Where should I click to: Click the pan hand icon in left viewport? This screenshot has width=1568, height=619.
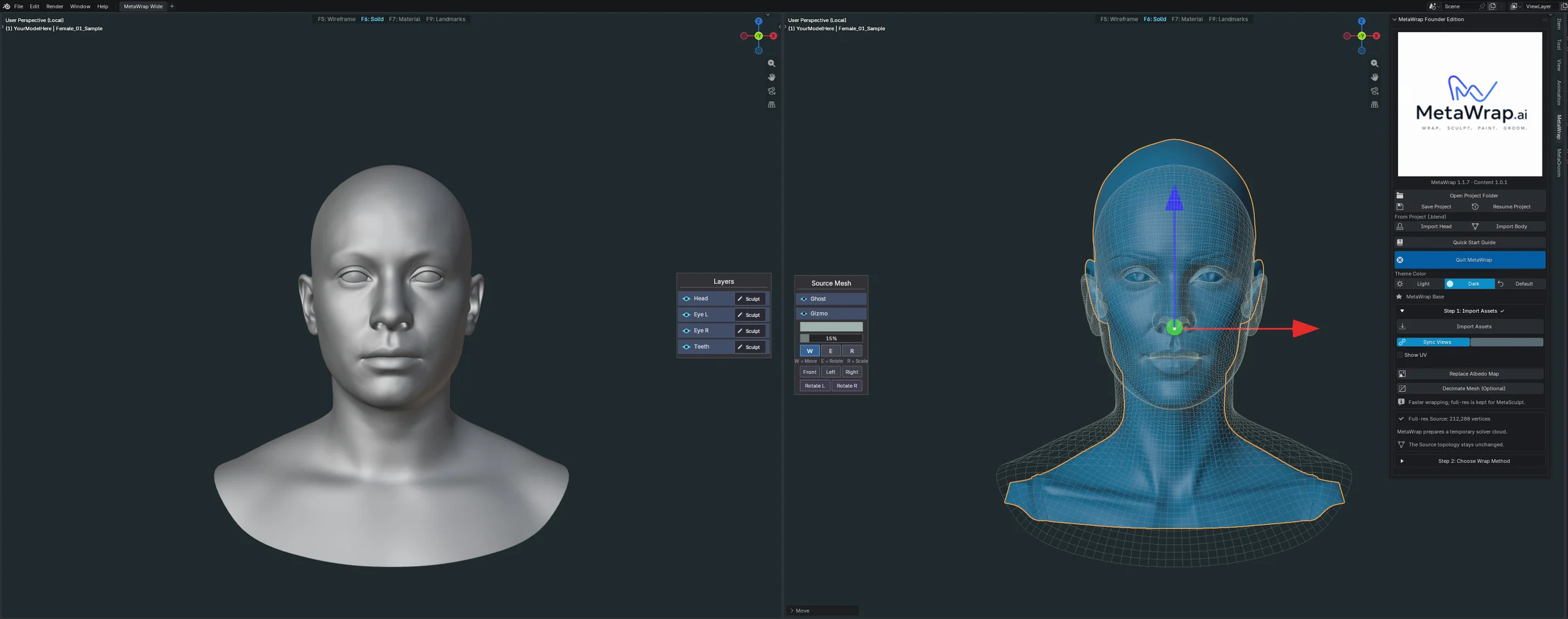772,77
